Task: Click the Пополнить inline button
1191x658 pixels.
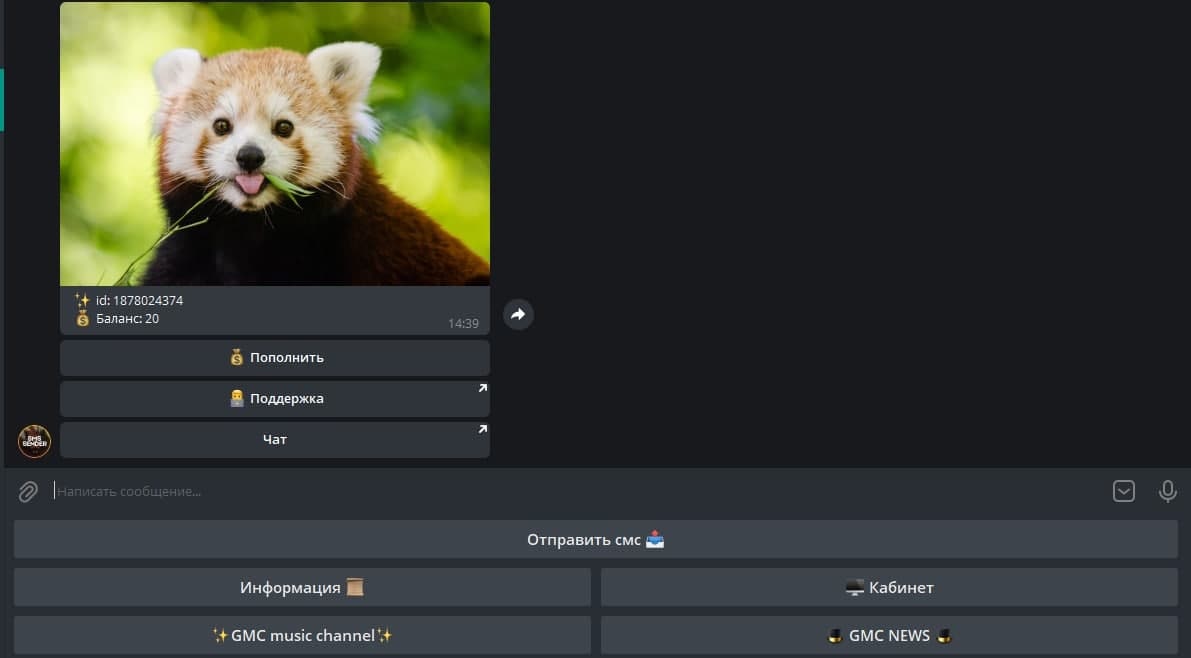Action: pos(275,358)
